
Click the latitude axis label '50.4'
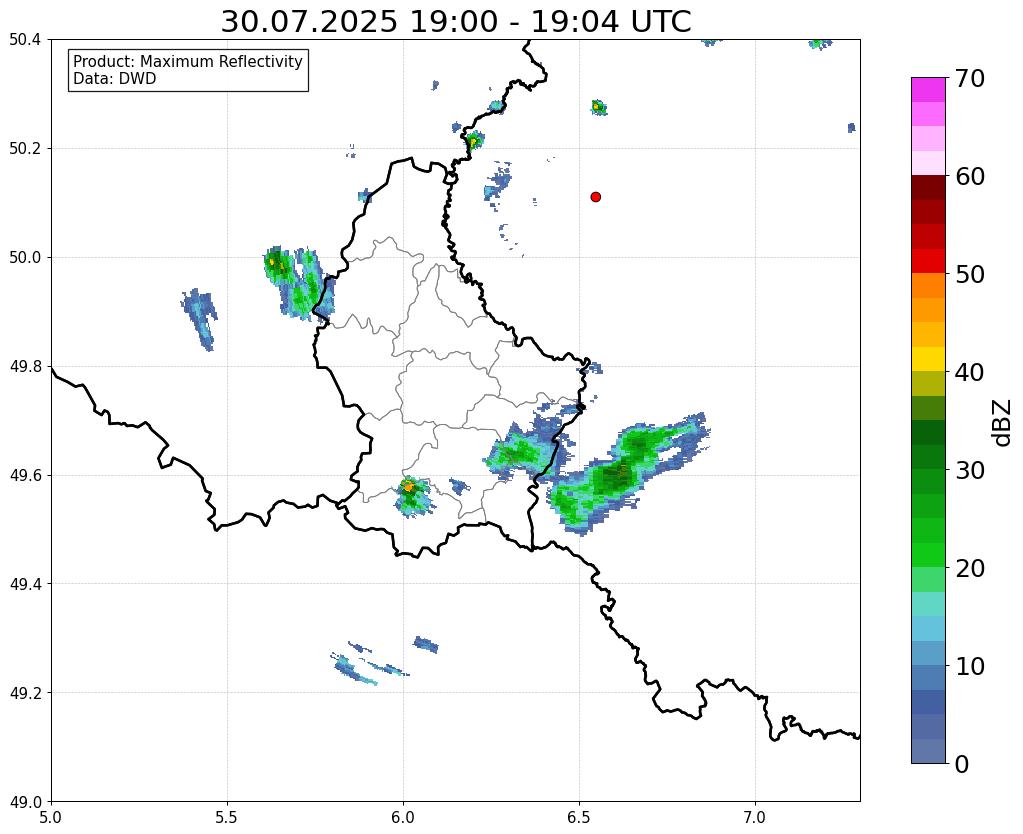click(25, 40)
